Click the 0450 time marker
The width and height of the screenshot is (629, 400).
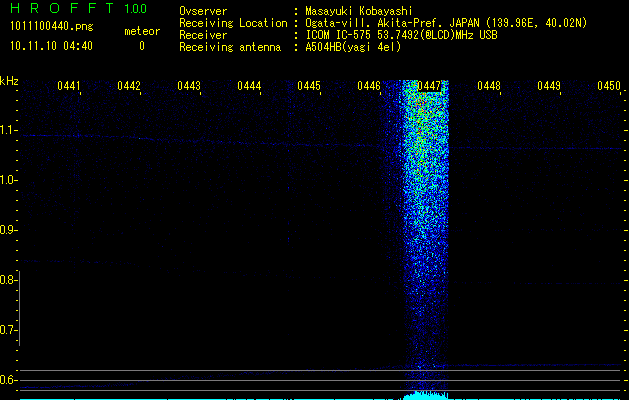coord(609,86)
